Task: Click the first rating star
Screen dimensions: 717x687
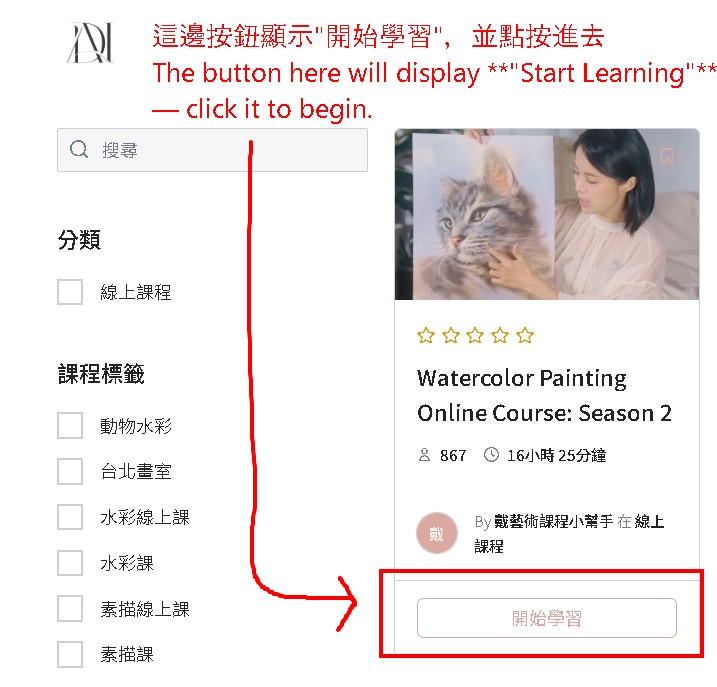Action: (426, 336)
